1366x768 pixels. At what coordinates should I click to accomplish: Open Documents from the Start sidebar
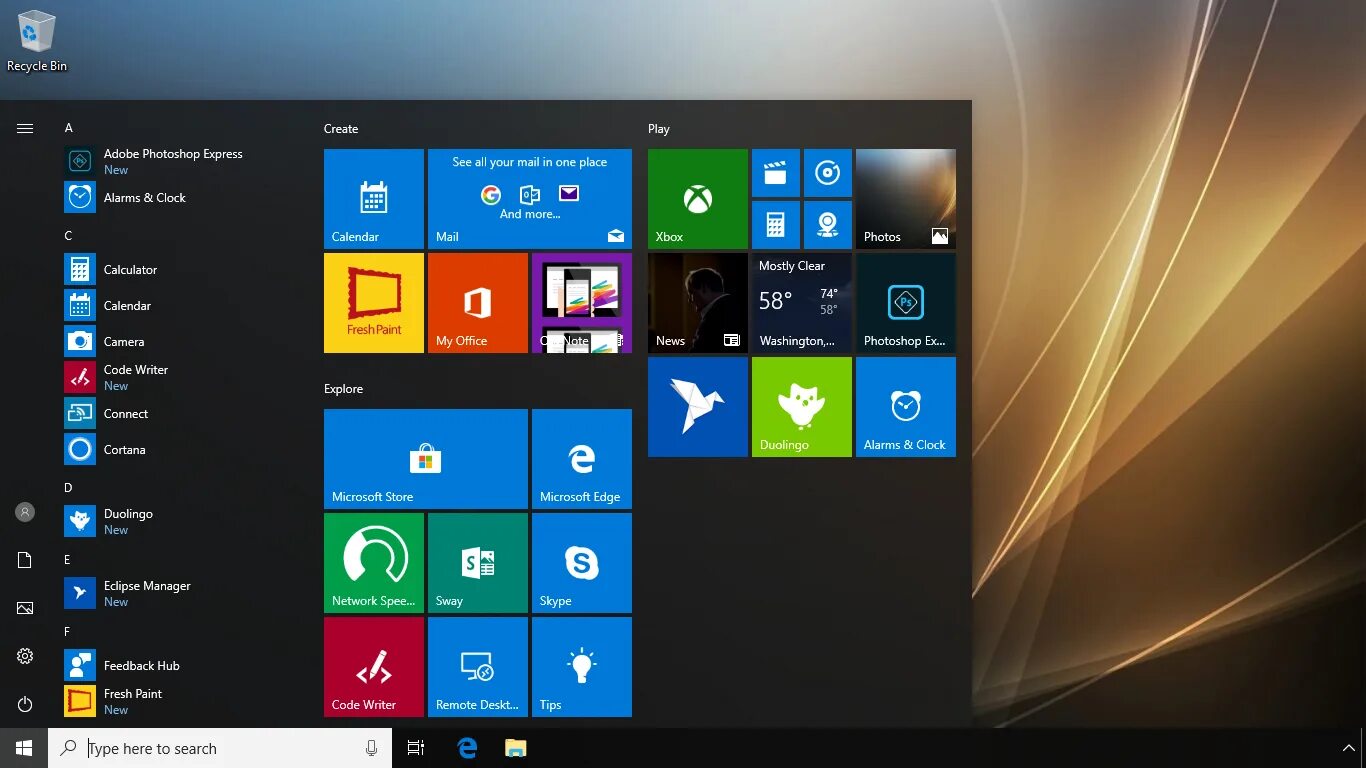point(25,560)
